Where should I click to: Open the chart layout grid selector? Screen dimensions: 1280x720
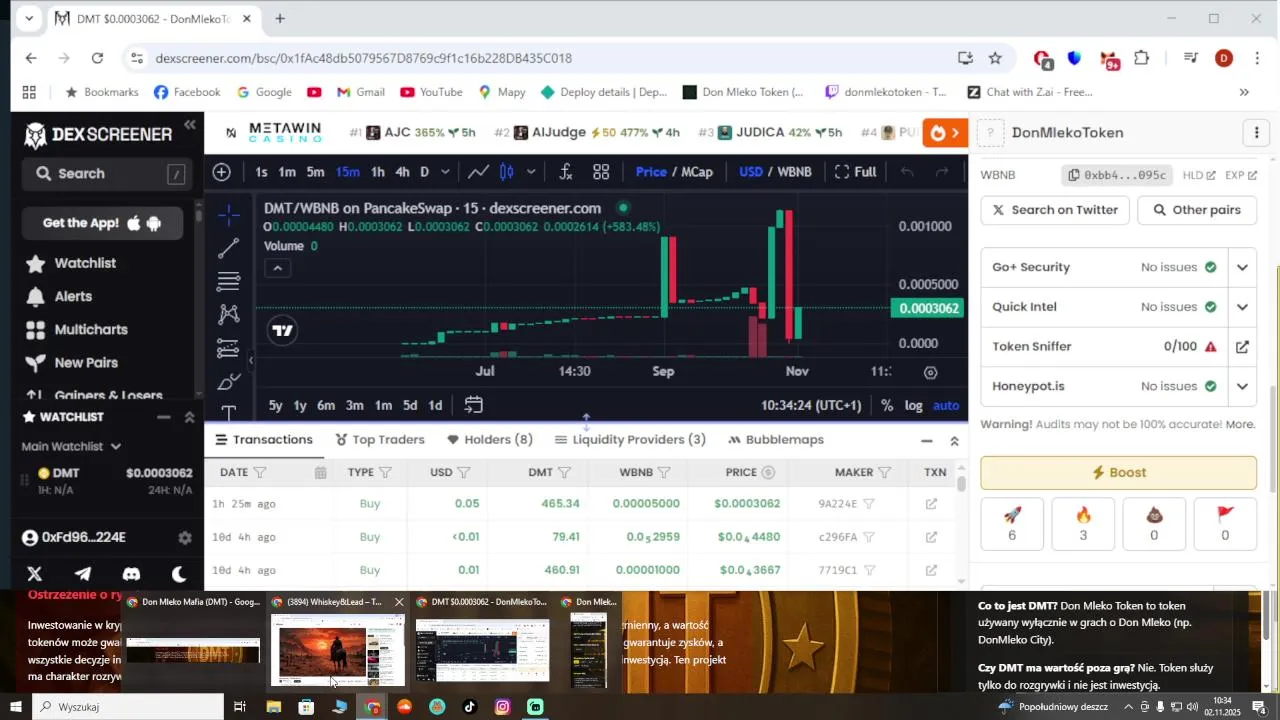click(x=601, y=172)
